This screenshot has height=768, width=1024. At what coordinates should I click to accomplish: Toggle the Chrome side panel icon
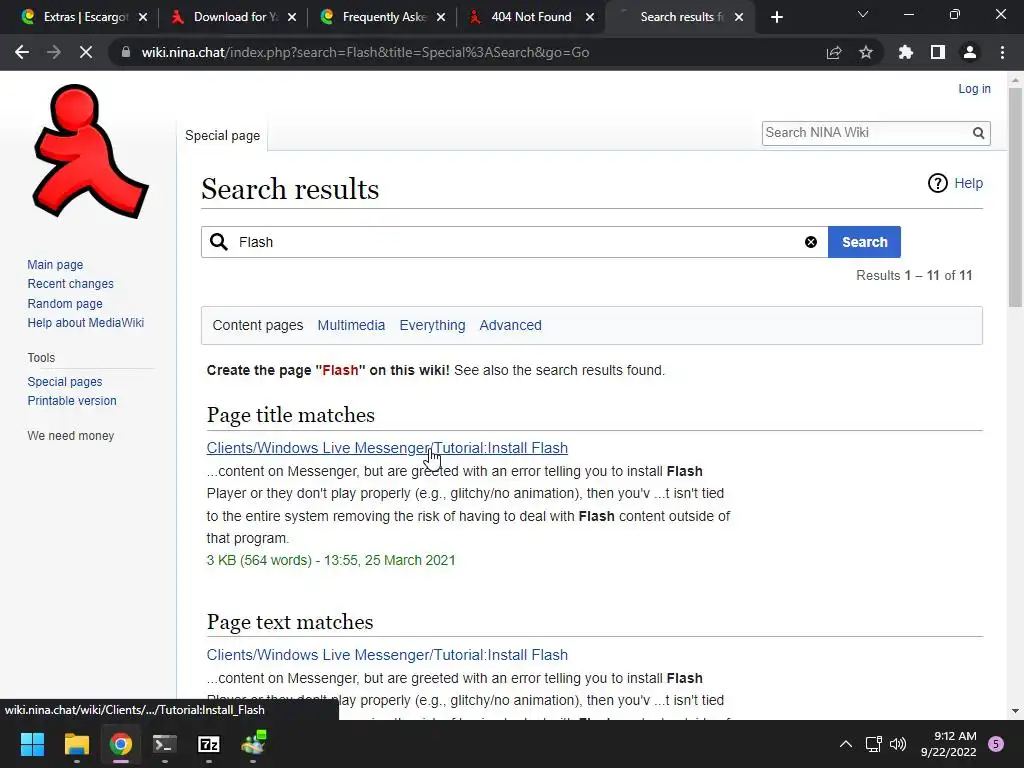(x=938, y=52)
